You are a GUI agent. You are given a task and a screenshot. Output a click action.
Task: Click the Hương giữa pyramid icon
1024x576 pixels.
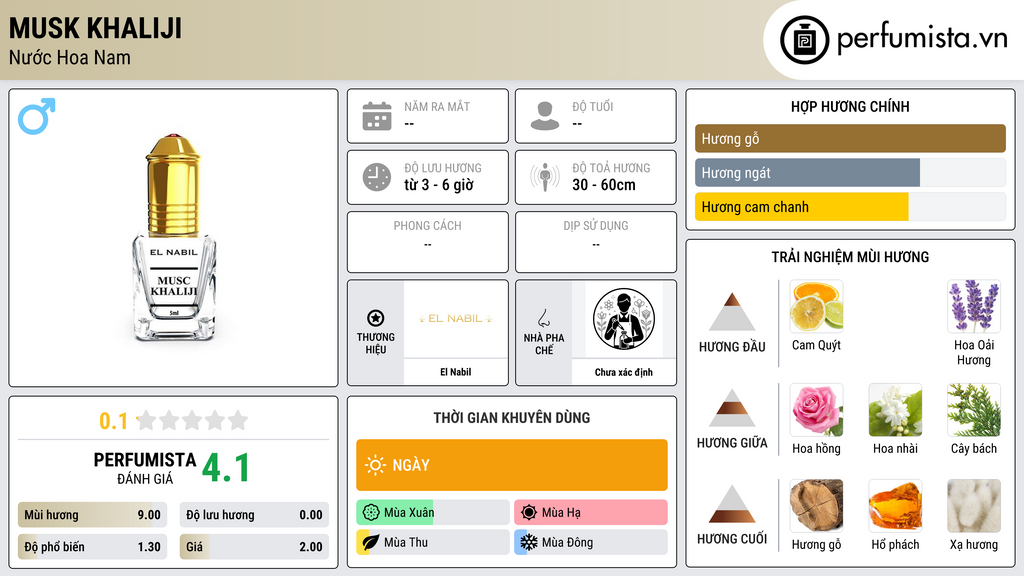click(x=732, y=408)
